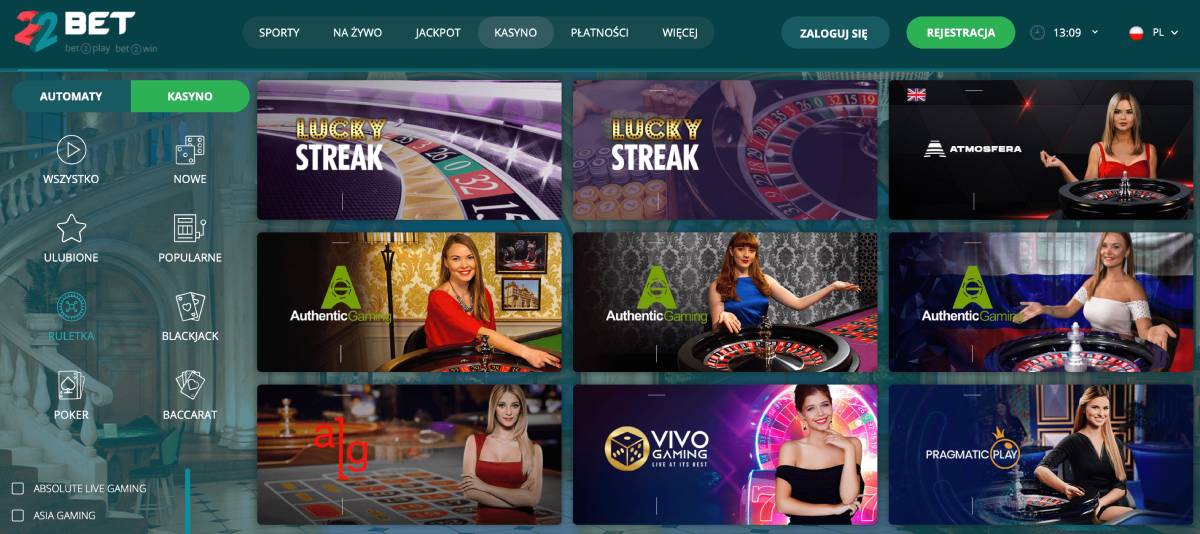This screenshot has height=534, width=1200.
Task: Open Ulubione star icon category
Action: tap(71, 228)
